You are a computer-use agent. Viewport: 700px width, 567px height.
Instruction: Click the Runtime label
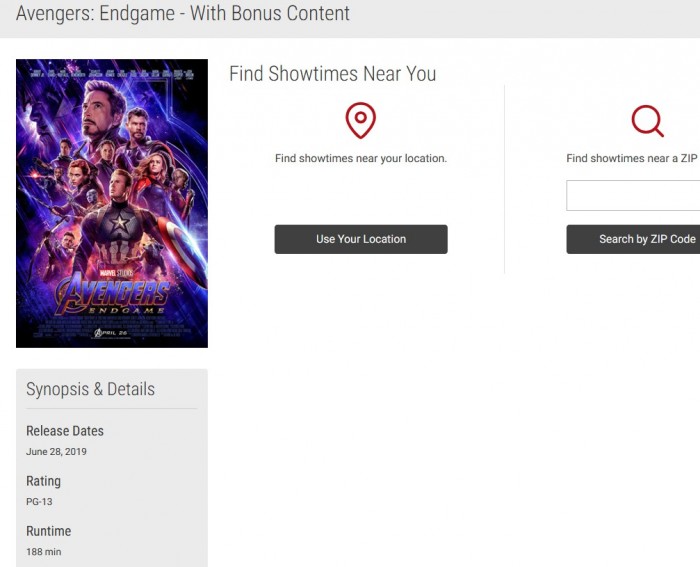(x=48, y=531)
